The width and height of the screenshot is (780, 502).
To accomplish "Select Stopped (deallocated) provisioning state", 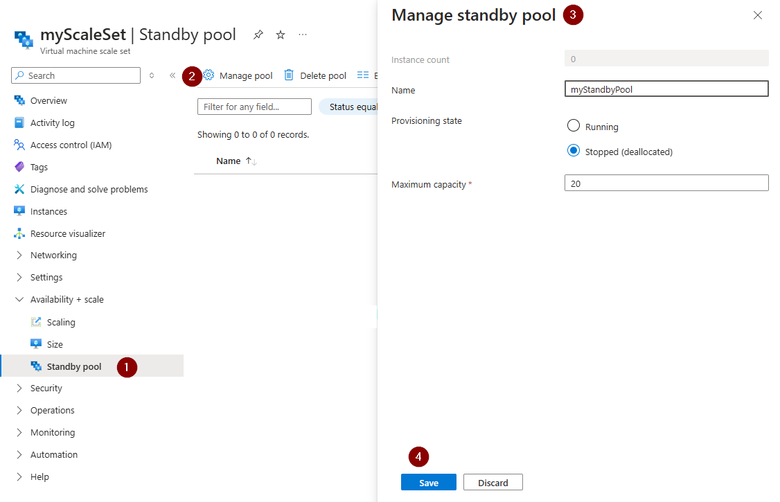I will [x=574, y=150].
